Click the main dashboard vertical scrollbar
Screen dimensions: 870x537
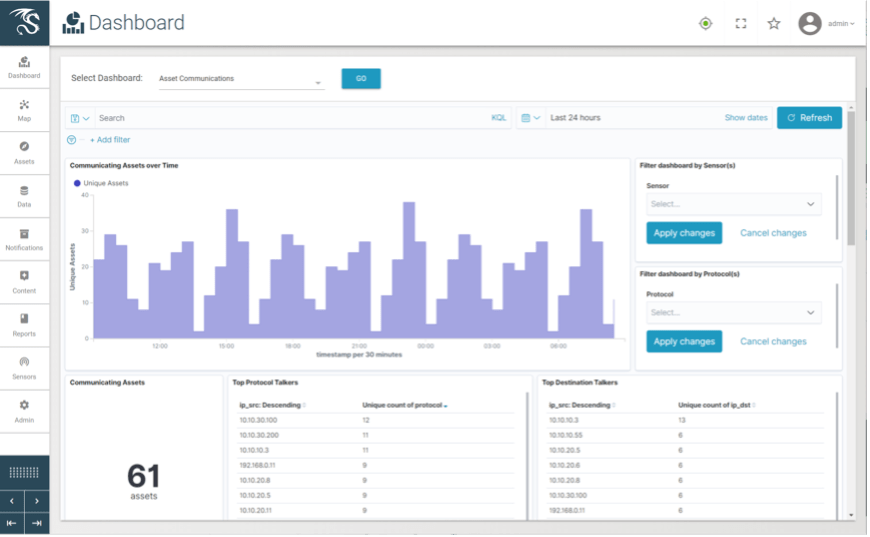[851, 178]
